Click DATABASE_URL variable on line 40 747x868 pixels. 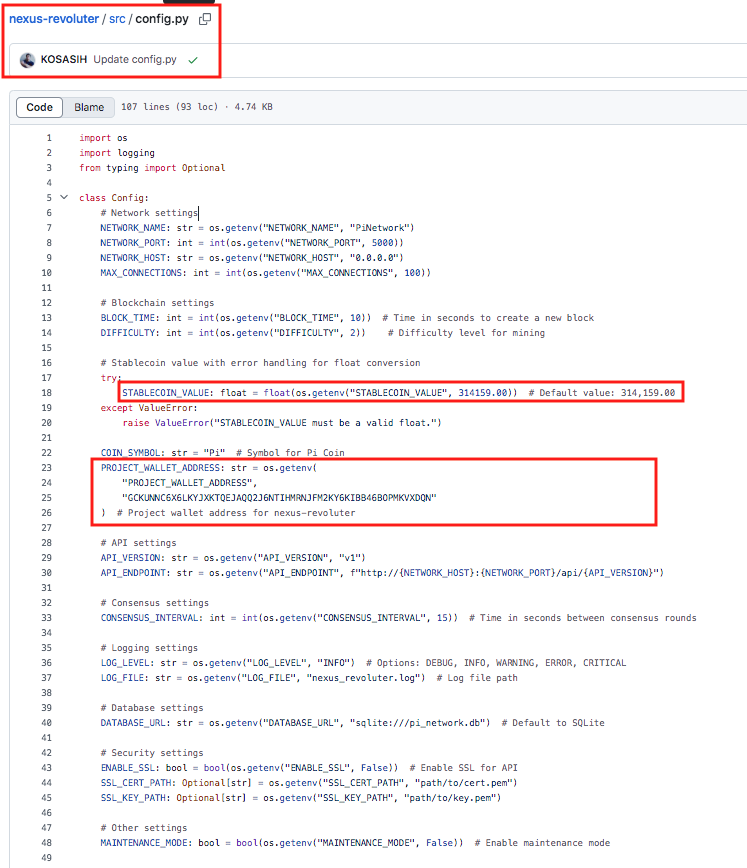click(x=133, y=722)
